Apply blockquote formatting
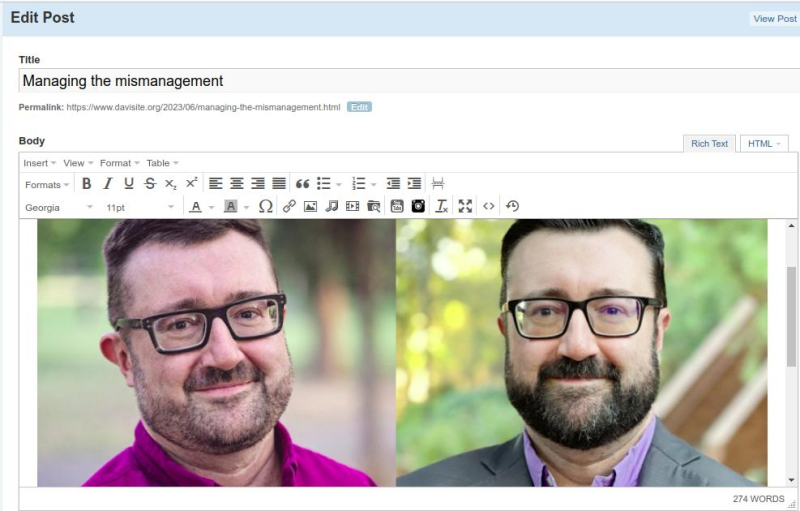The height and width of the screenshot is (511, 800). (302, 184)
